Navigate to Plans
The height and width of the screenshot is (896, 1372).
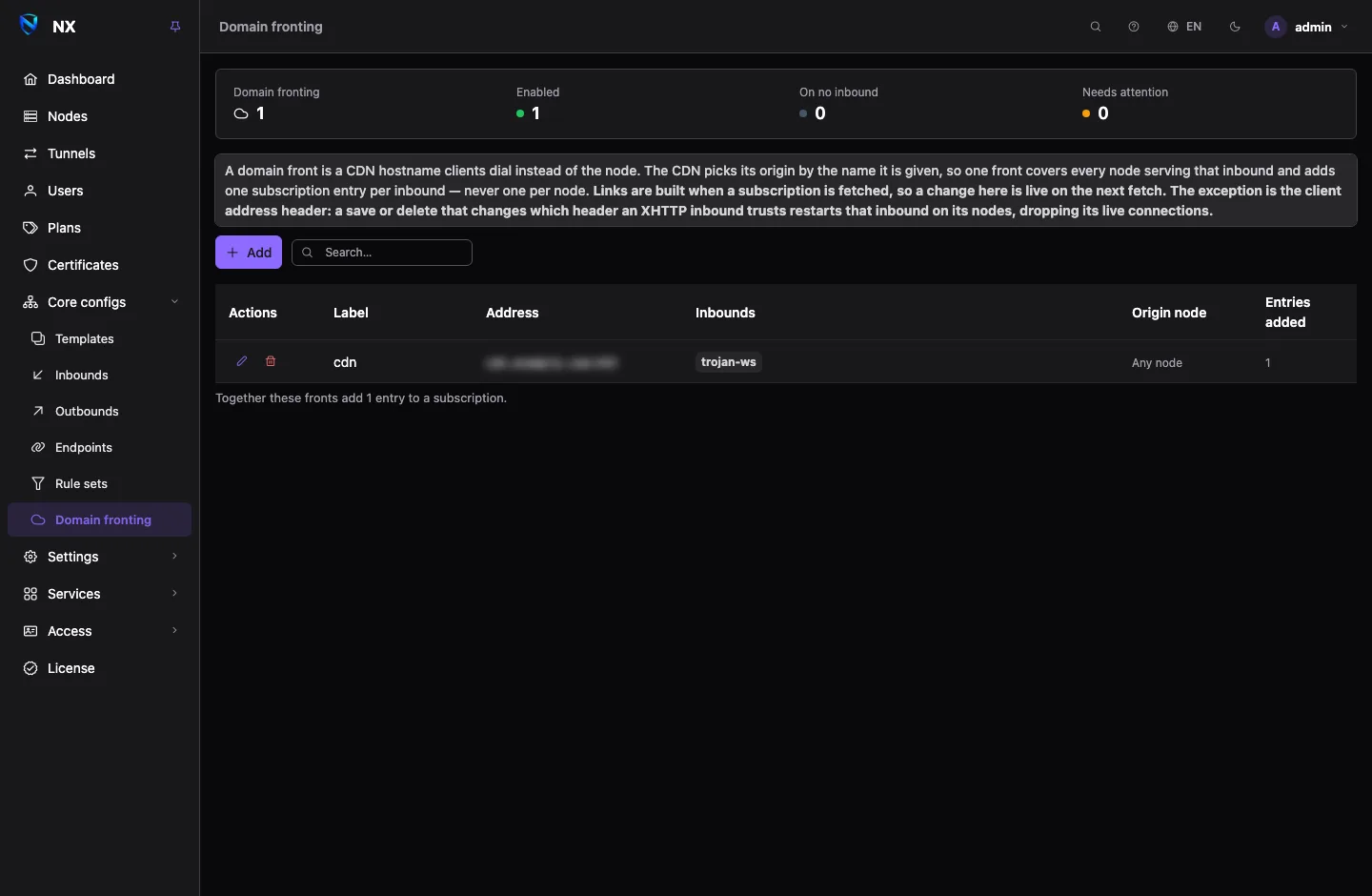coord(99,228)
